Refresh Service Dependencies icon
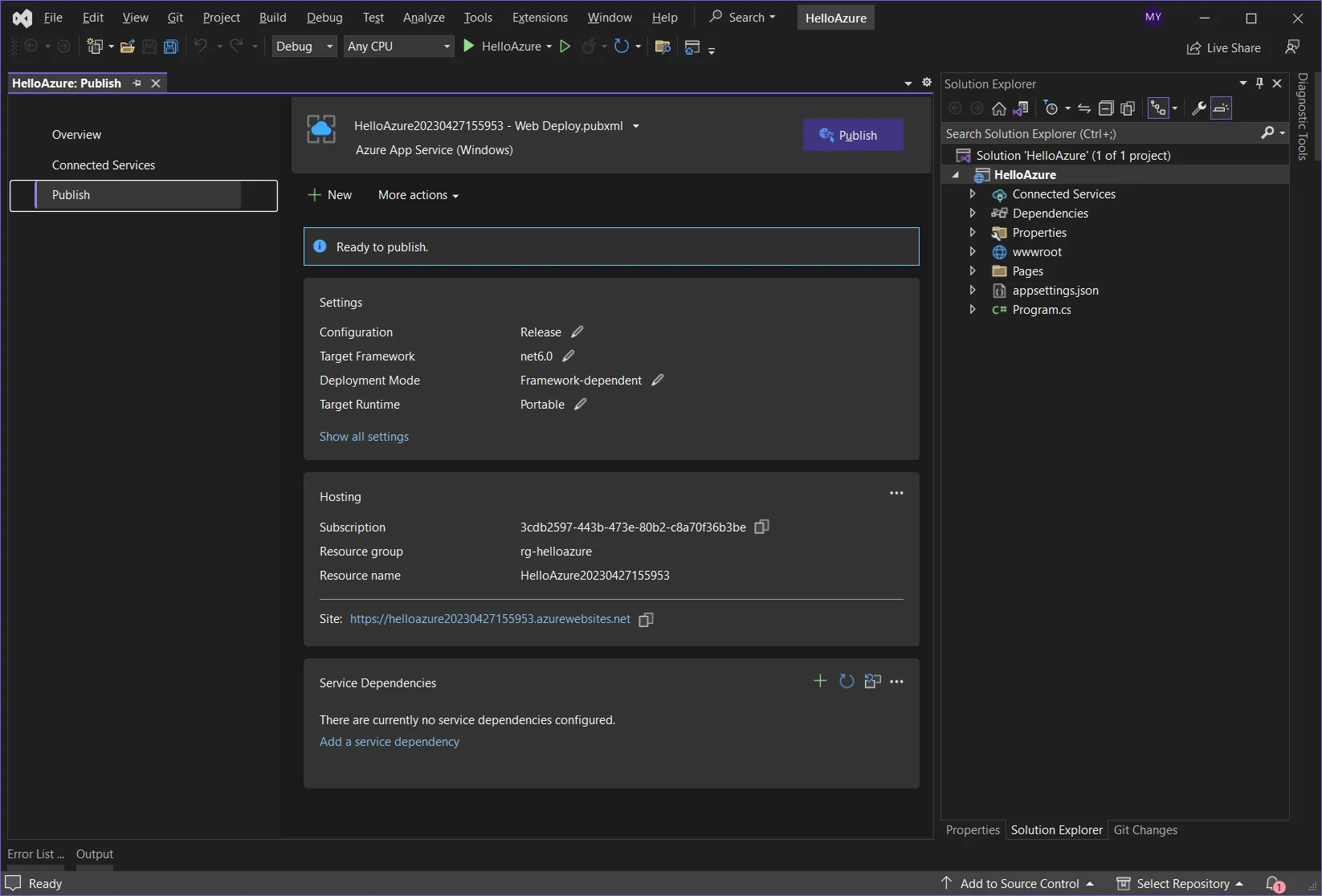 point(846,681)
